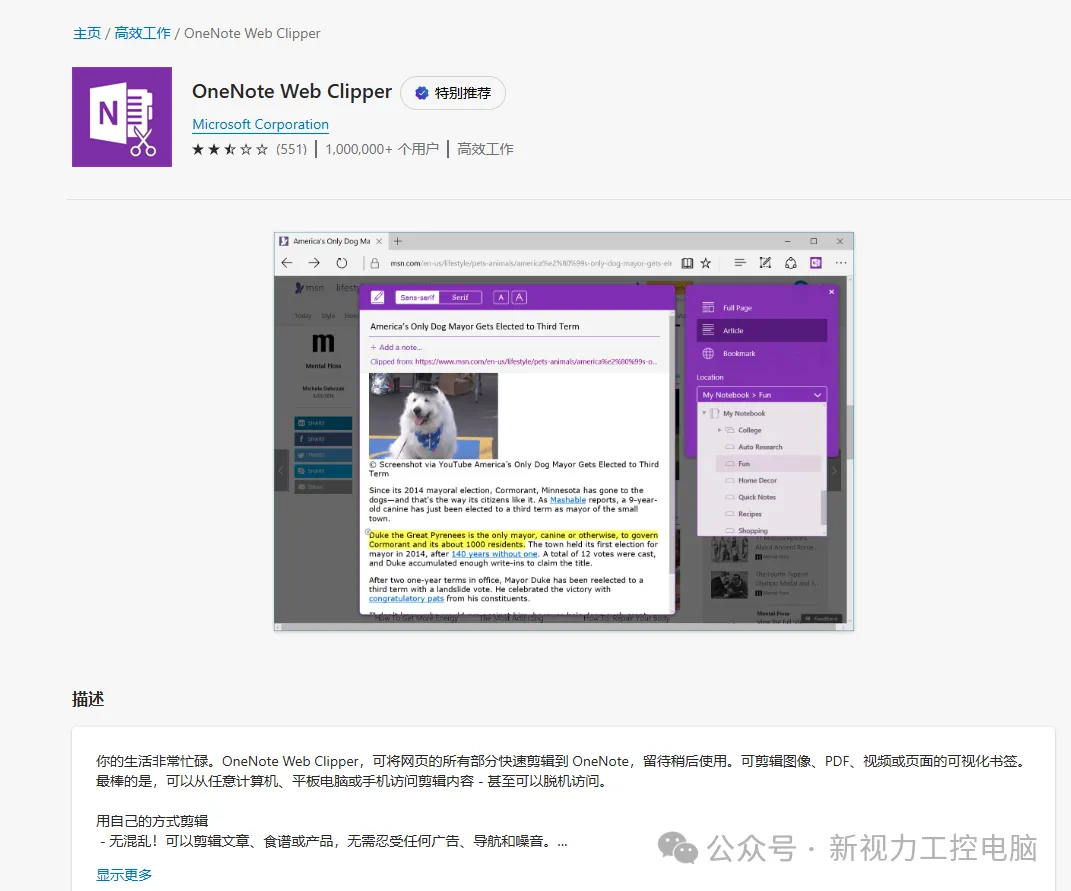
Task: Open the America's Only Dog Ma browser tab
Action: pyautogui.click(x=331, y=241)
